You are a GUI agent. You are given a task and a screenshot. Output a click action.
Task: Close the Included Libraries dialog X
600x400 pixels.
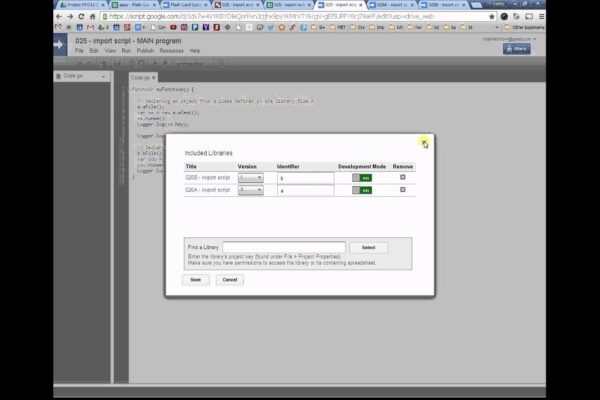(424, 143)
